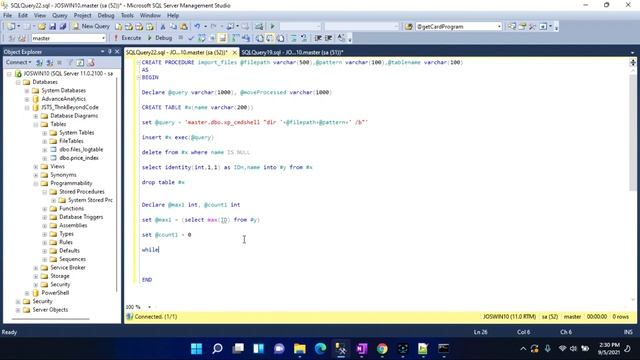
Task: Click the Display Estimated Execution Plan icon
Action: 202,38
